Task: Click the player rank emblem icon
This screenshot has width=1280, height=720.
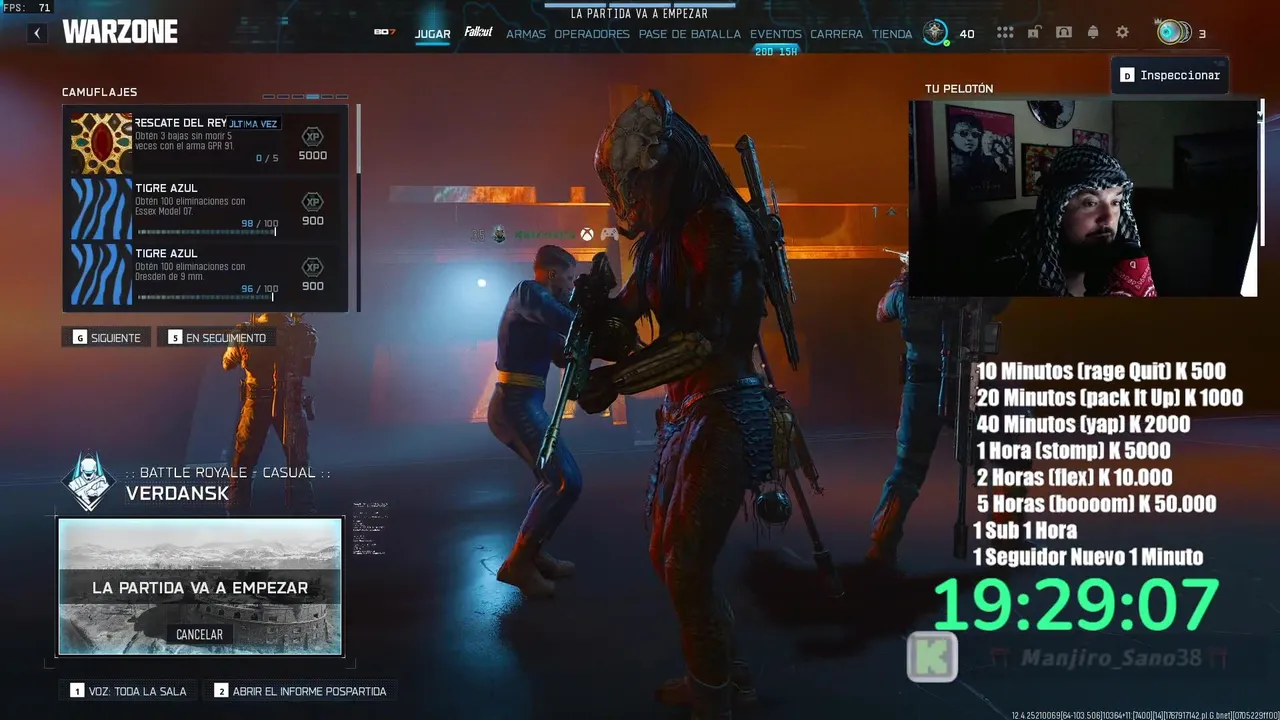Action: [x=935, y=33]
